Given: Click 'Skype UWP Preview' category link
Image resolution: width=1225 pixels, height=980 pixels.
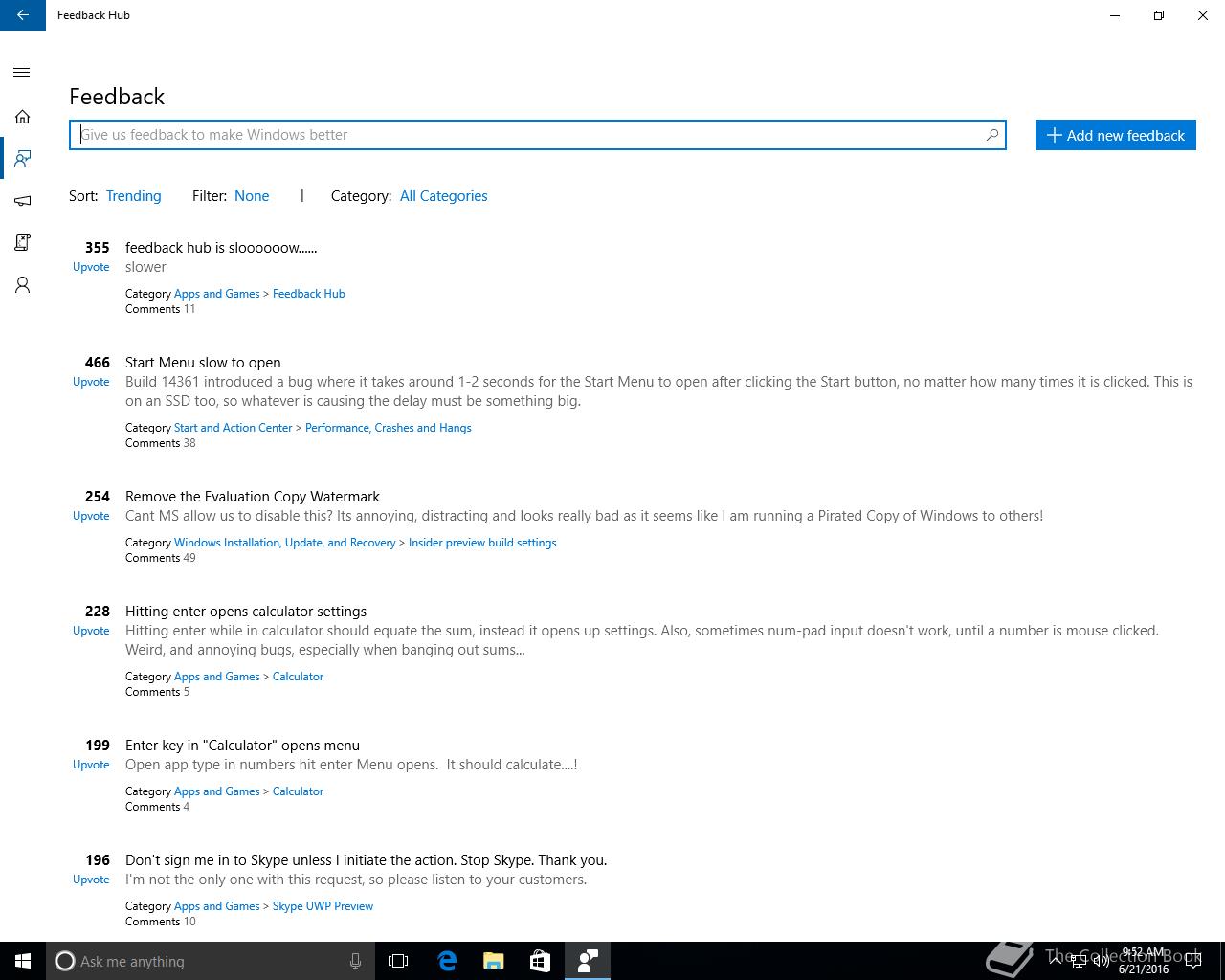Looking at the screenshot, I should click(323, 906).
